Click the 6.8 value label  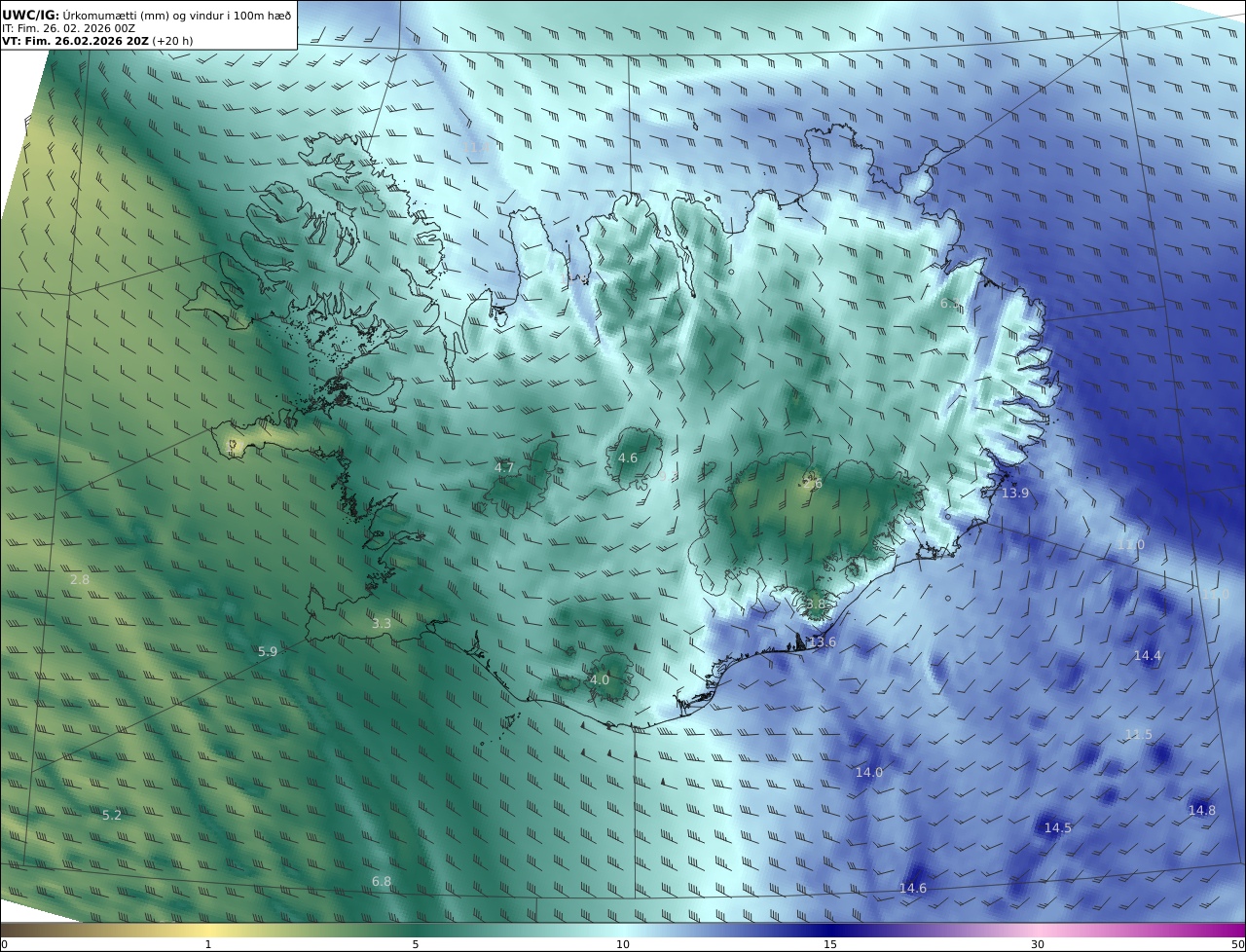[x=382, y=881]
